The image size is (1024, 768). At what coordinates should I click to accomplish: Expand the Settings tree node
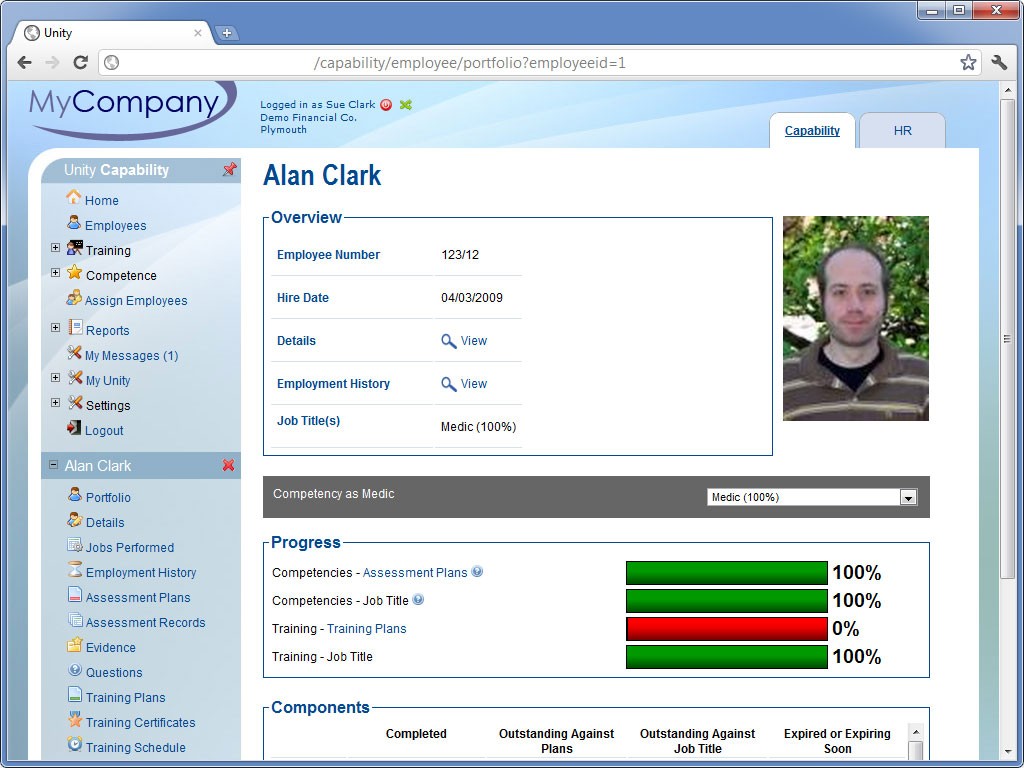click(x=56, y=402)
